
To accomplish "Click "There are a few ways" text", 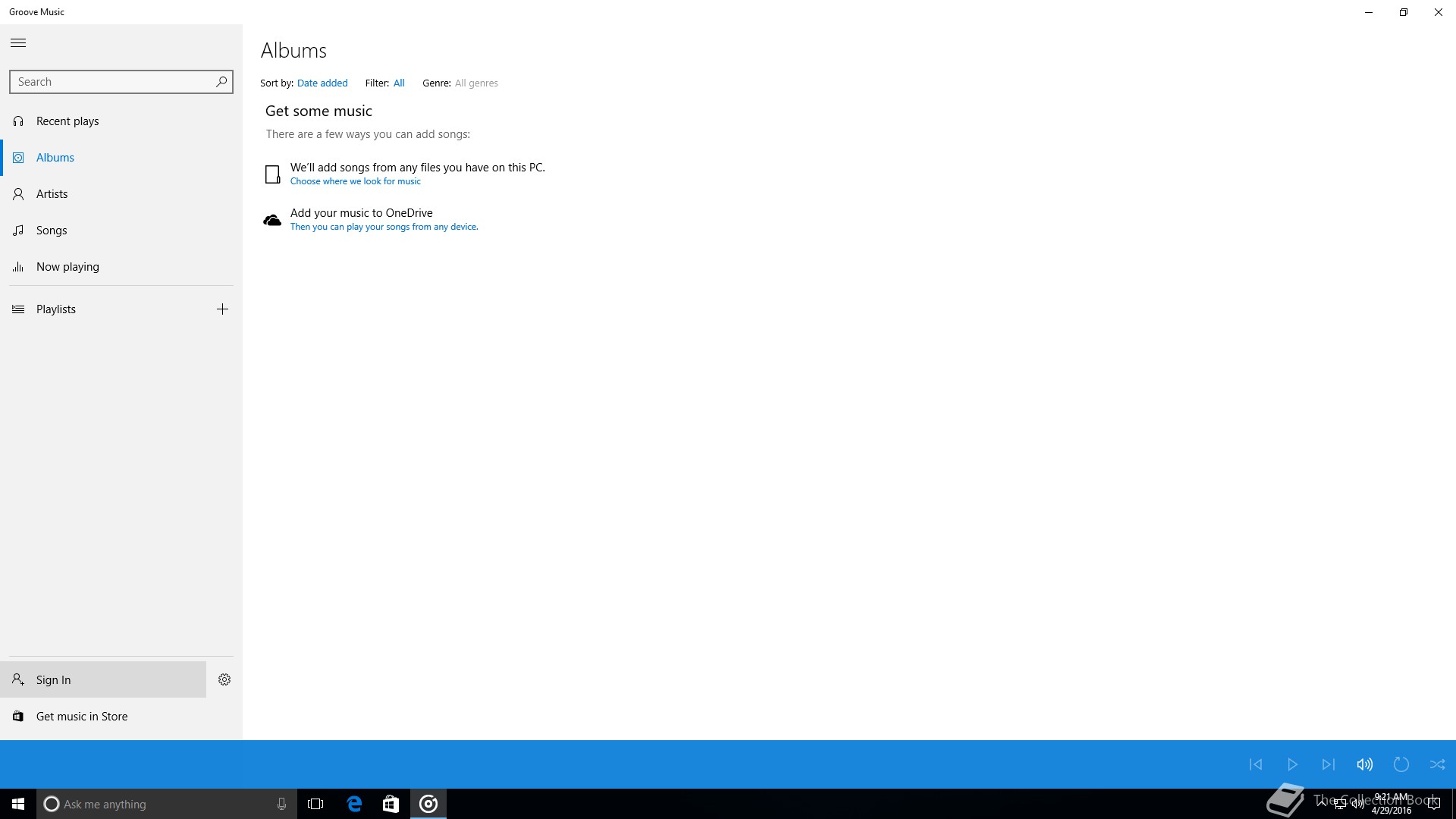I will (x=368, y=134).
